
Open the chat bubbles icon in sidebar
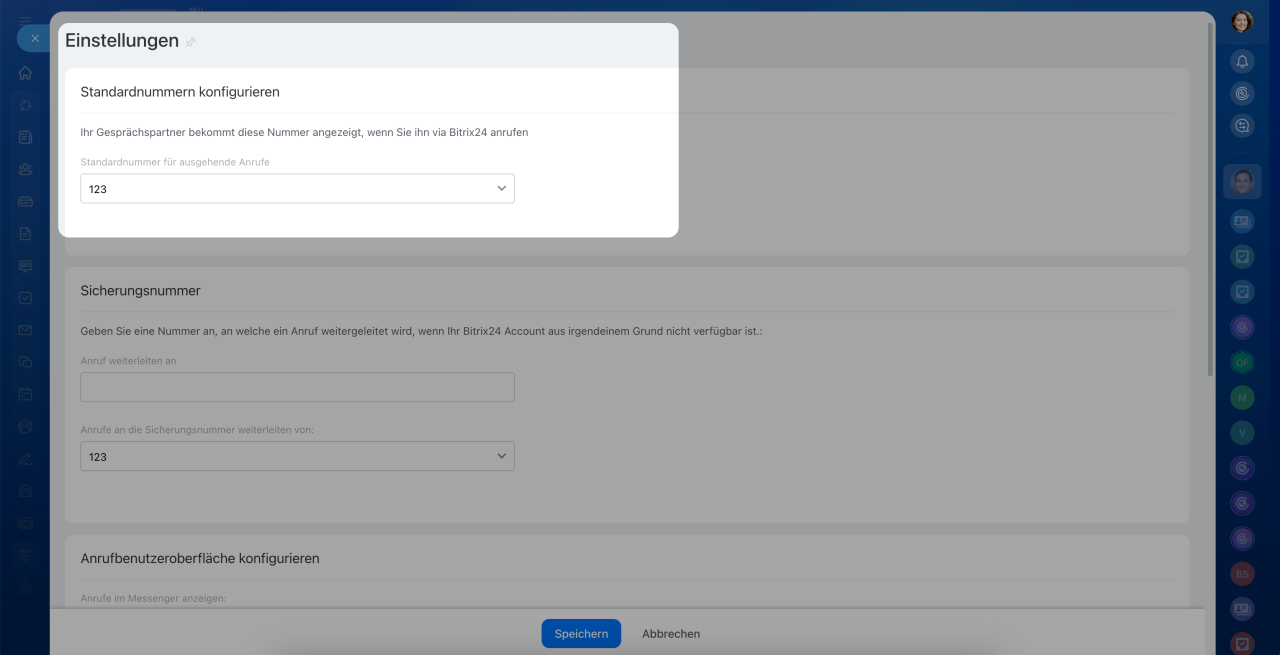tap(25, 361)
